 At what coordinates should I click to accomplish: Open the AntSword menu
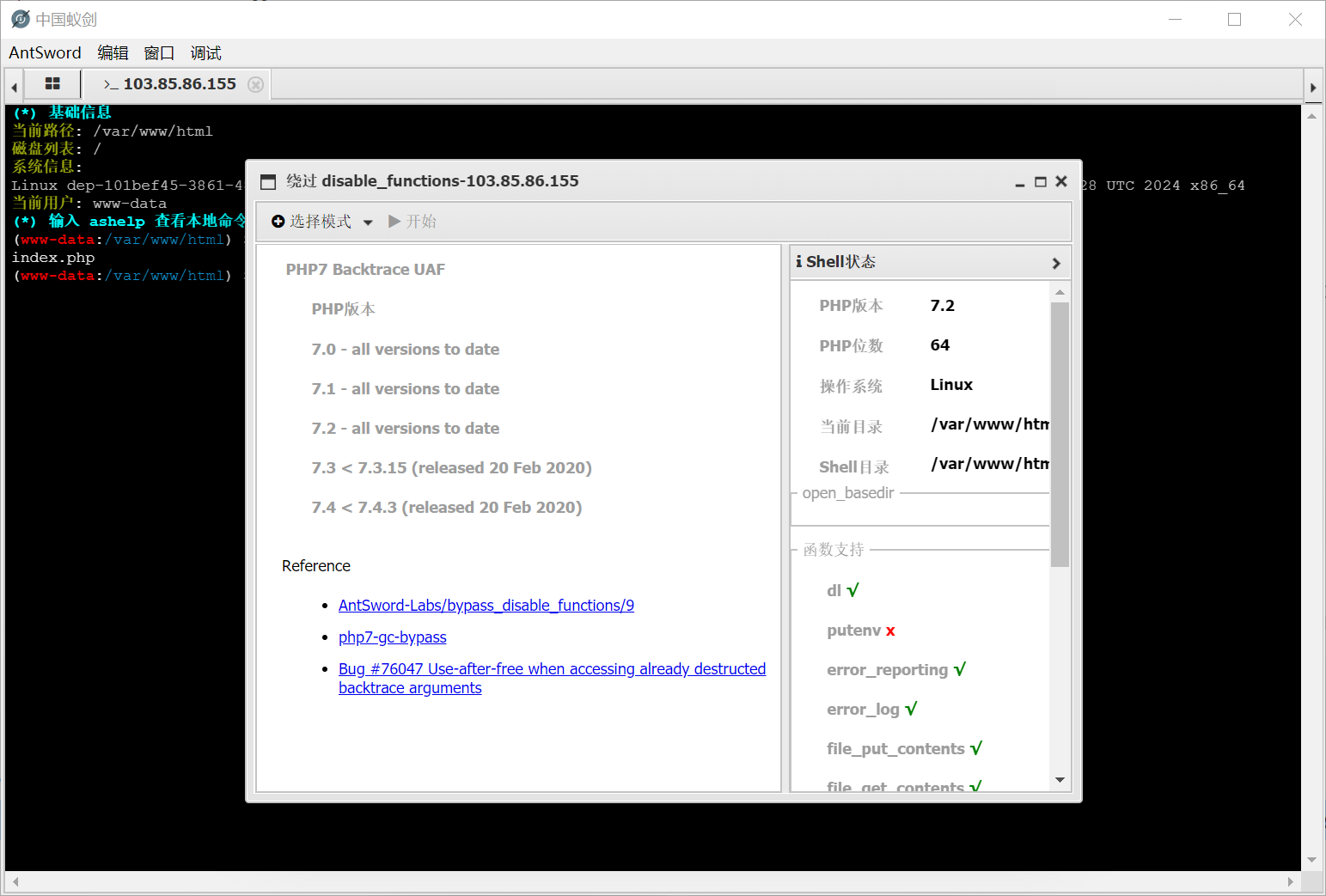(45, 53)
